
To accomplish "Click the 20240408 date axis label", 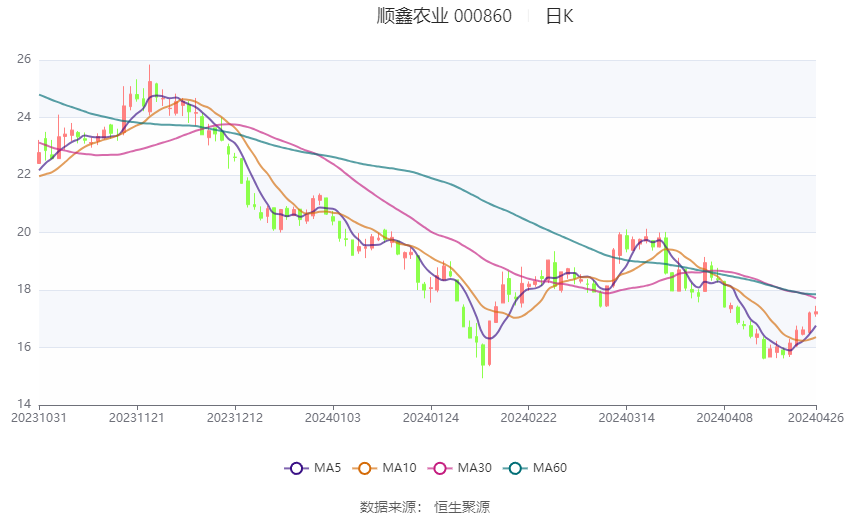I will [x=725, y=418].
